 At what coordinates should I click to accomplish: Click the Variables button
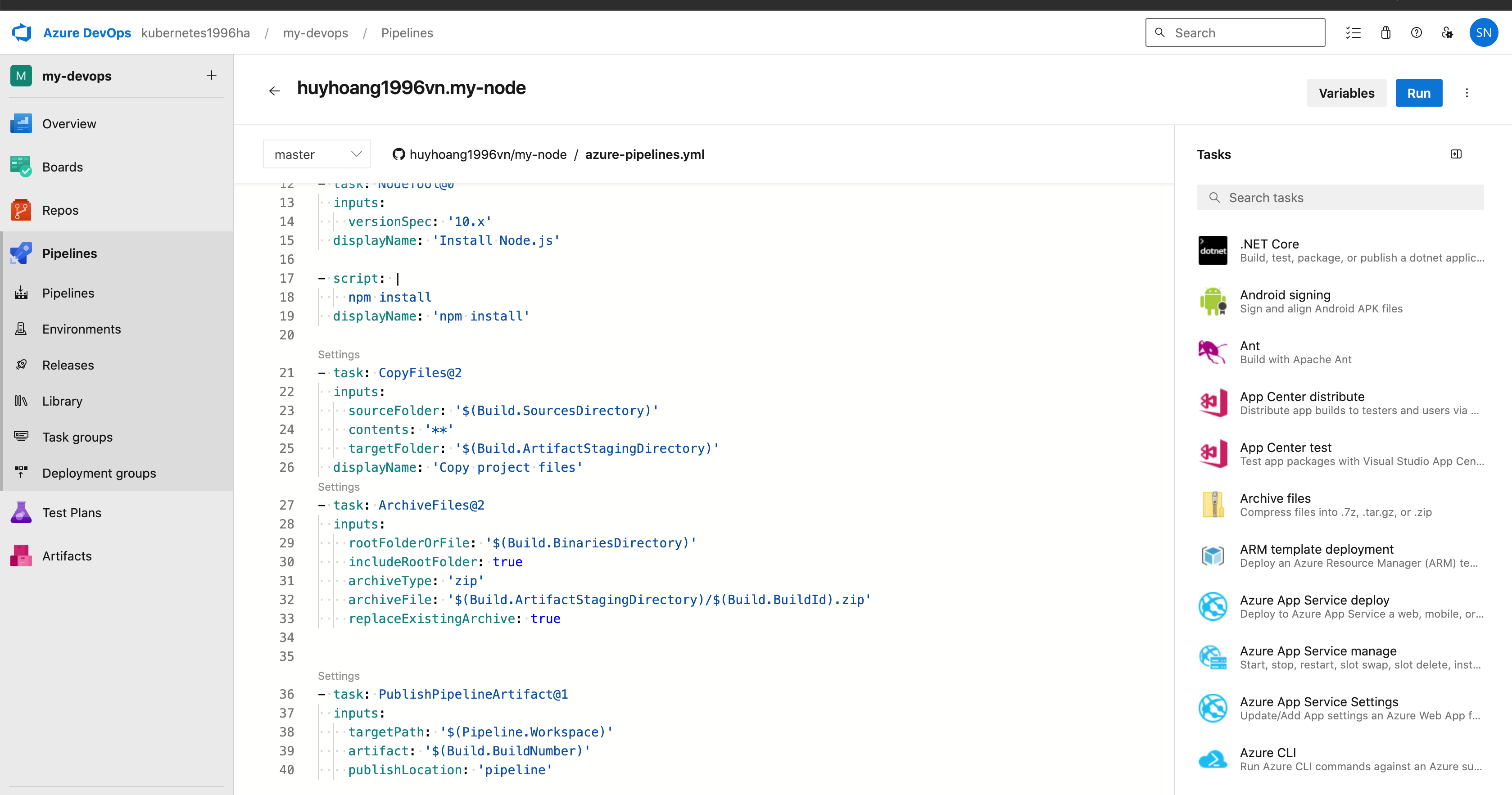click(x=1346, y=93)
